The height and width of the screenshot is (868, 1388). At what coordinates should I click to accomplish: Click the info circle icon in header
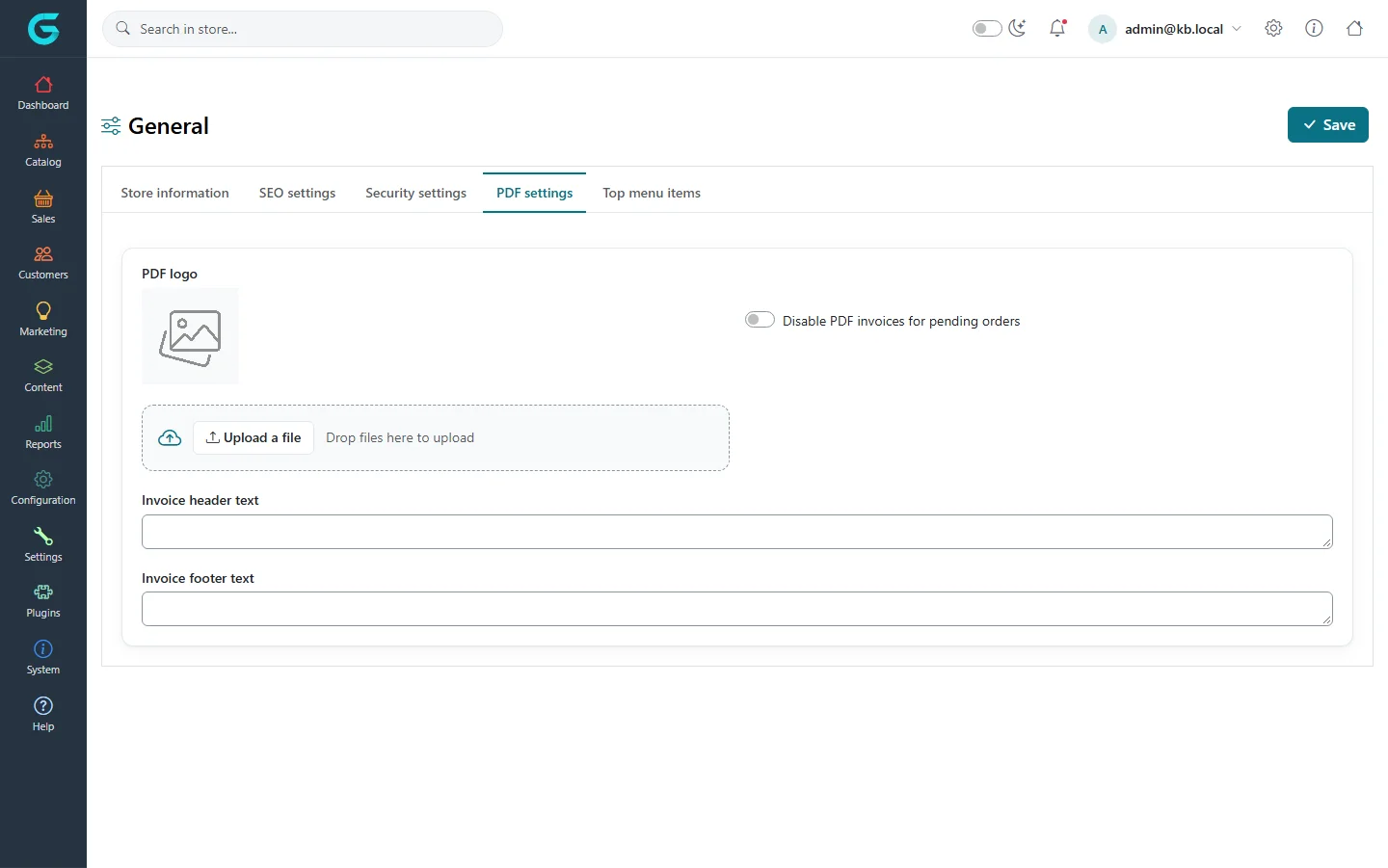(x=1314, y=29)
